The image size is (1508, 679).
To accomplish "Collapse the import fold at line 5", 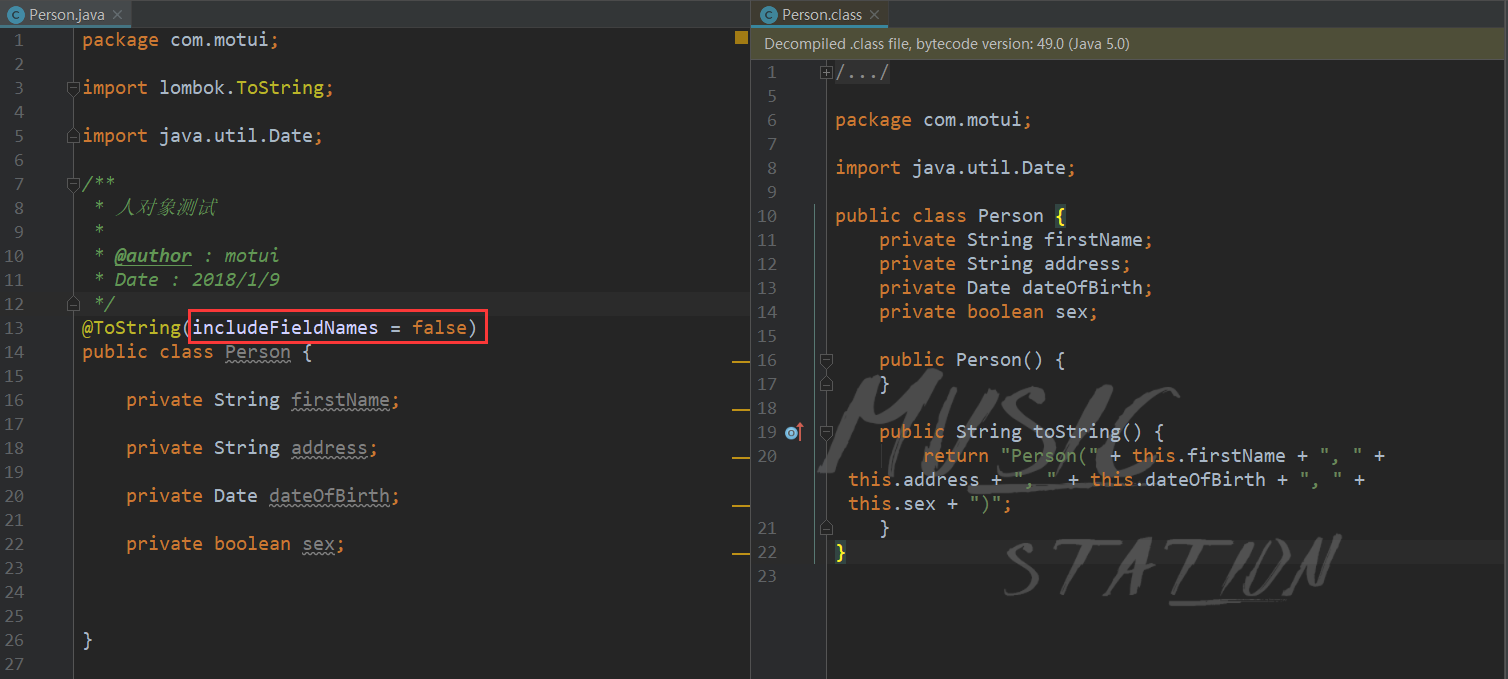I will (x=73, y=136).
